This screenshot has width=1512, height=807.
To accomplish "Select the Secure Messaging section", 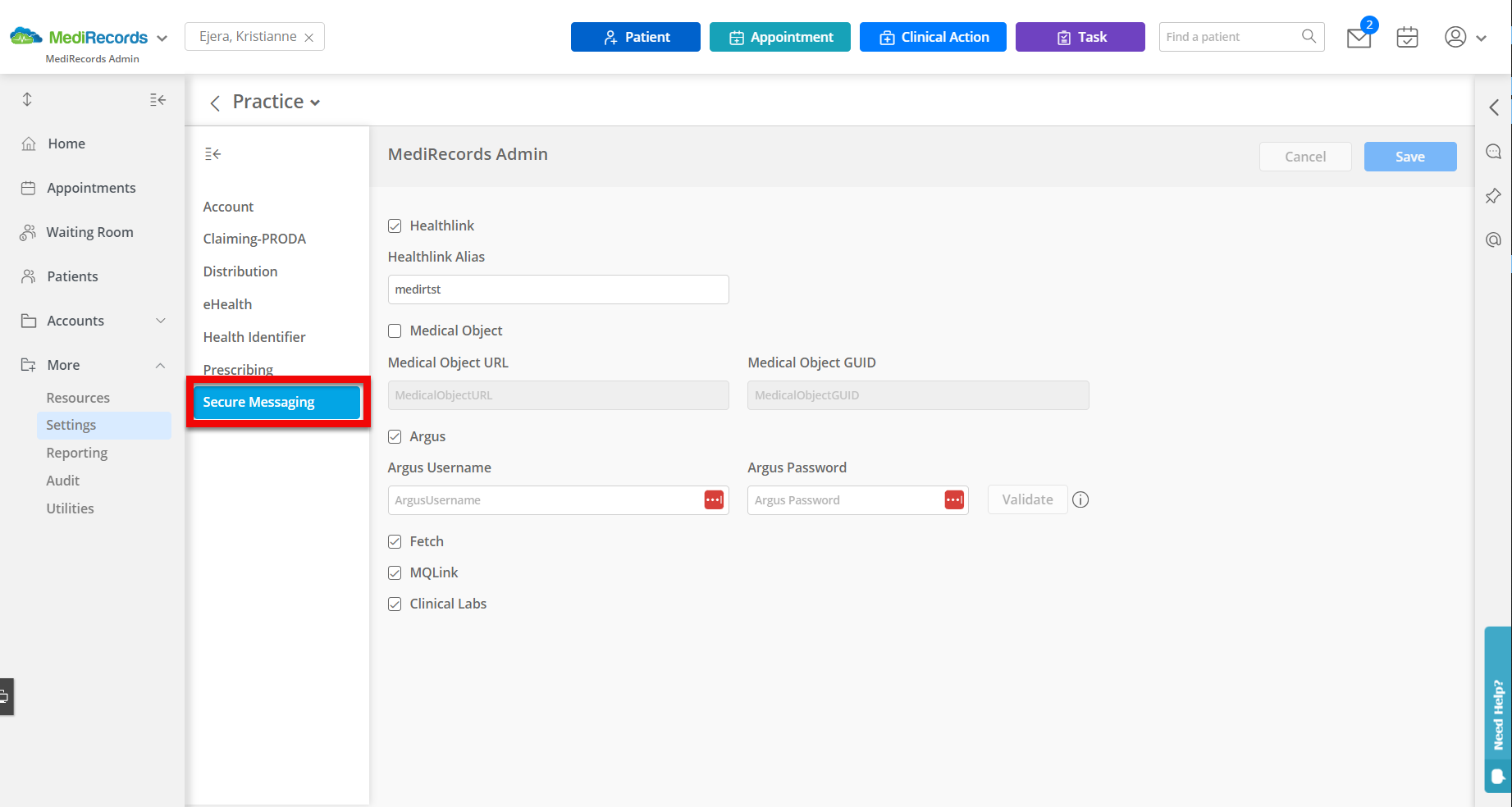I will pos(277,402).
